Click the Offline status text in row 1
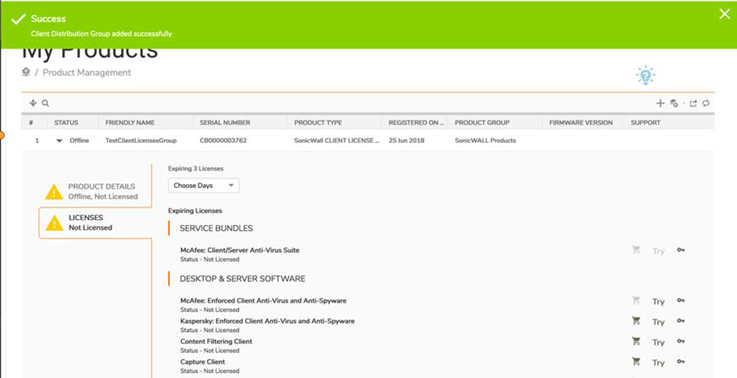 pos(79,140)
